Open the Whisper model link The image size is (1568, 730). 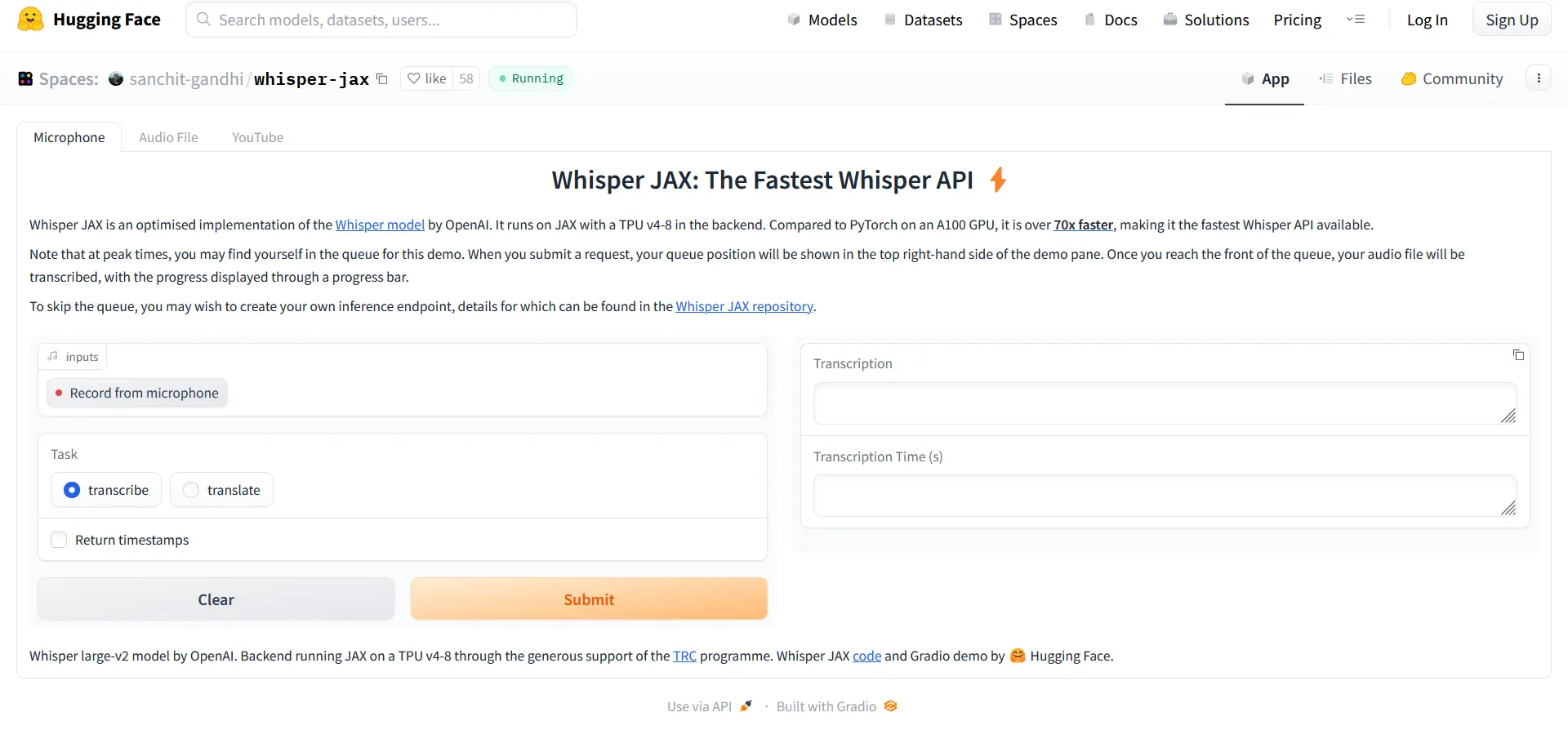[x=380, y=225]
